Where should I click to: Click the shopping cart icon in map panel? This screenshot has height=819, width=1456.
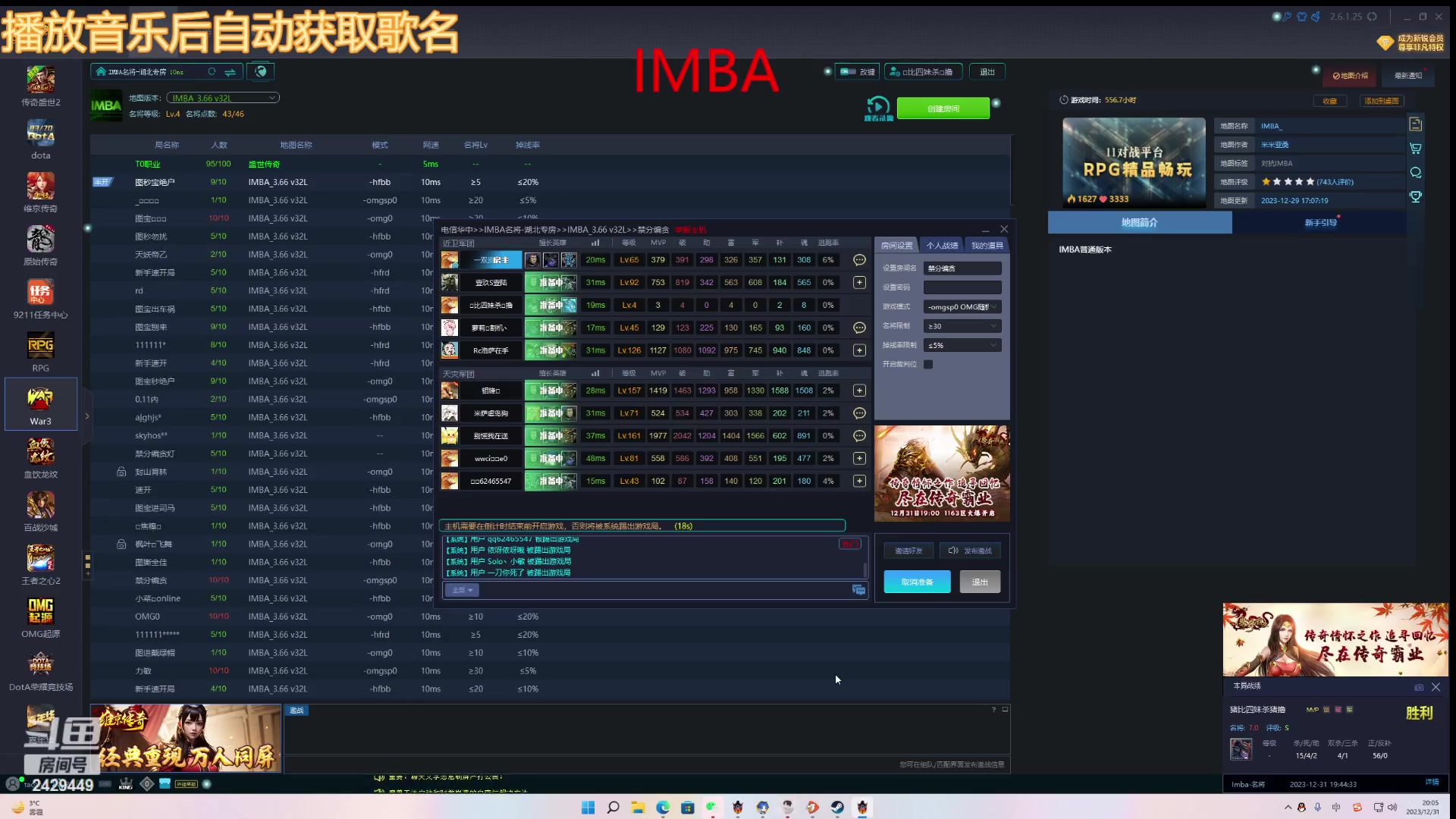[x=1415, y=149]
